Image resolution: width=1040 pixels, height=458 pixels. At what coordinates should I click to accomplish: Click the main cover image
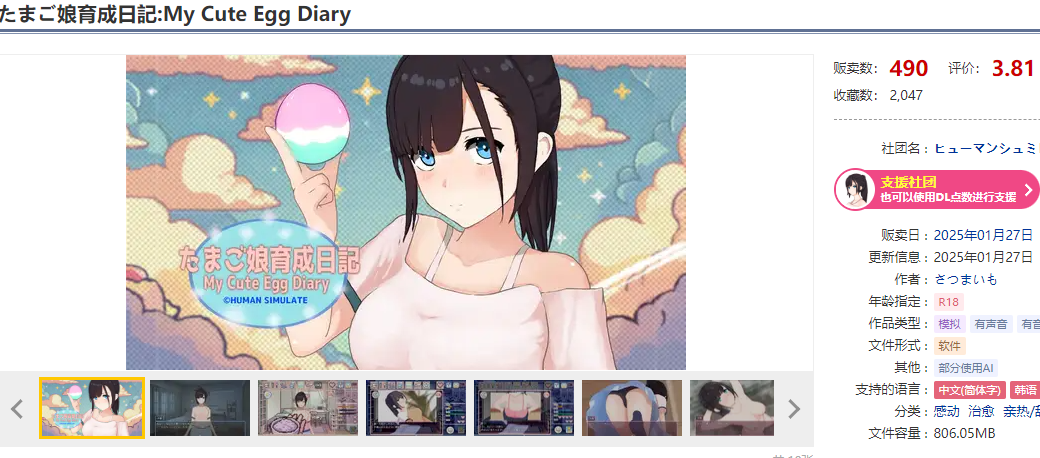pyautogui.click(x=406, y=212)
